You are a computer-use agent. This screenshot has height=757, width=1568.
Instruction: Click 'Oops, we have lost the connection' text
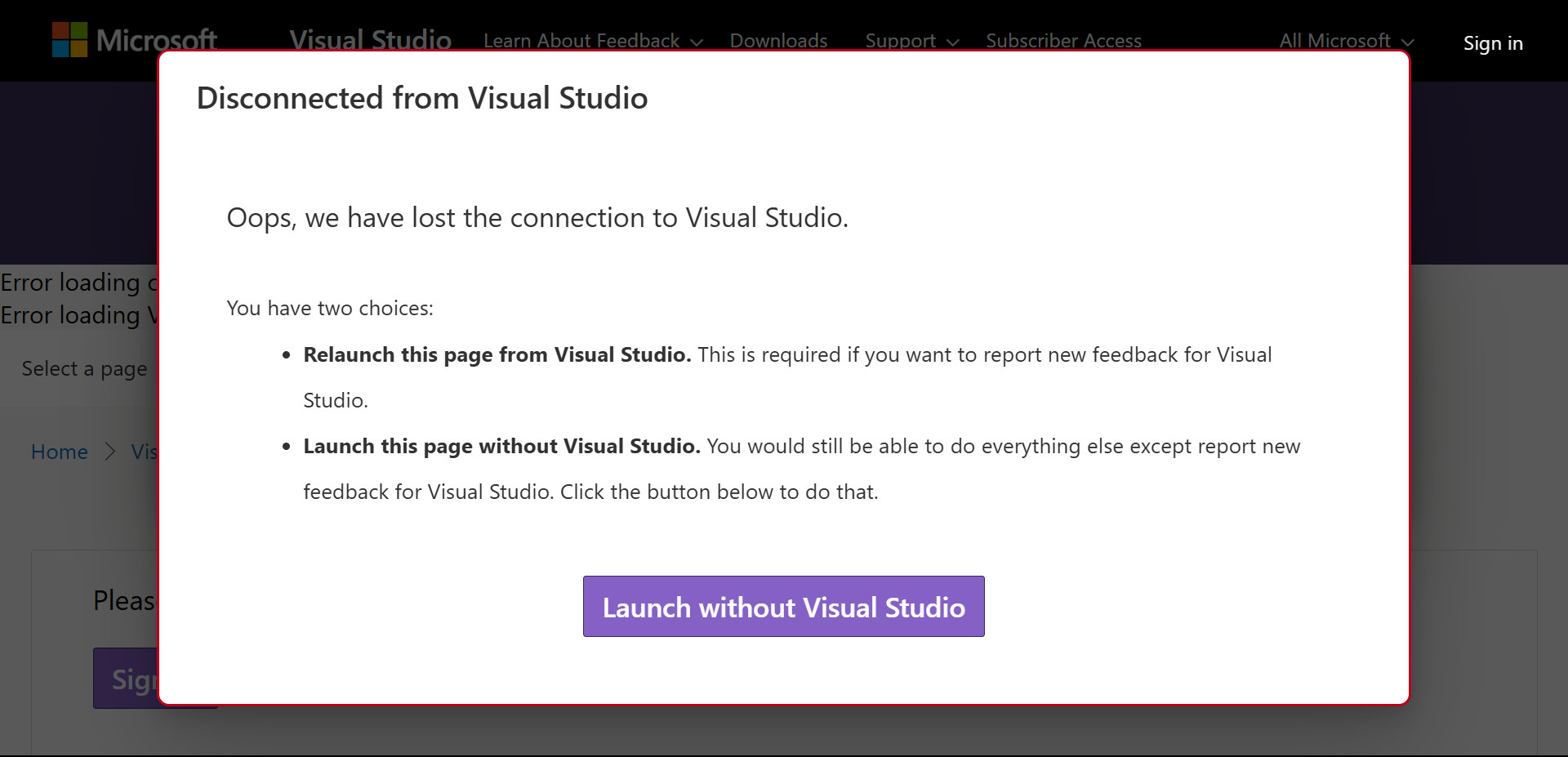(x=537, y=218)
